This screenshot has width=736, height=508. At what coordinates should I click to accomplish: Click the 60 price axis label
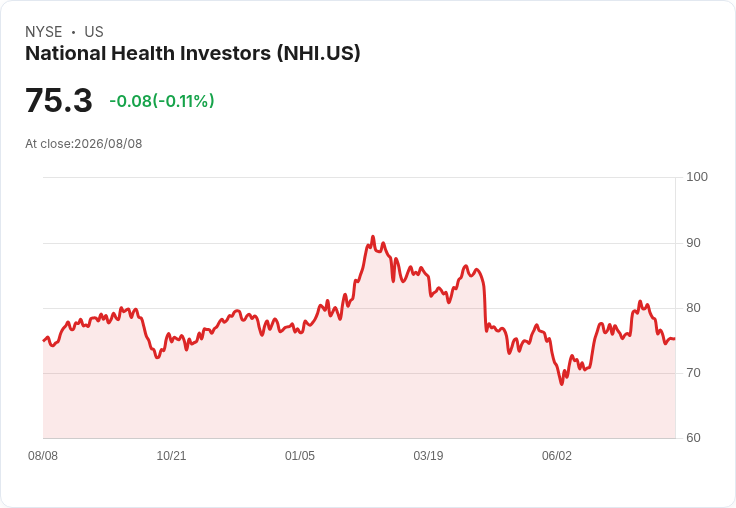click(693, 438)
